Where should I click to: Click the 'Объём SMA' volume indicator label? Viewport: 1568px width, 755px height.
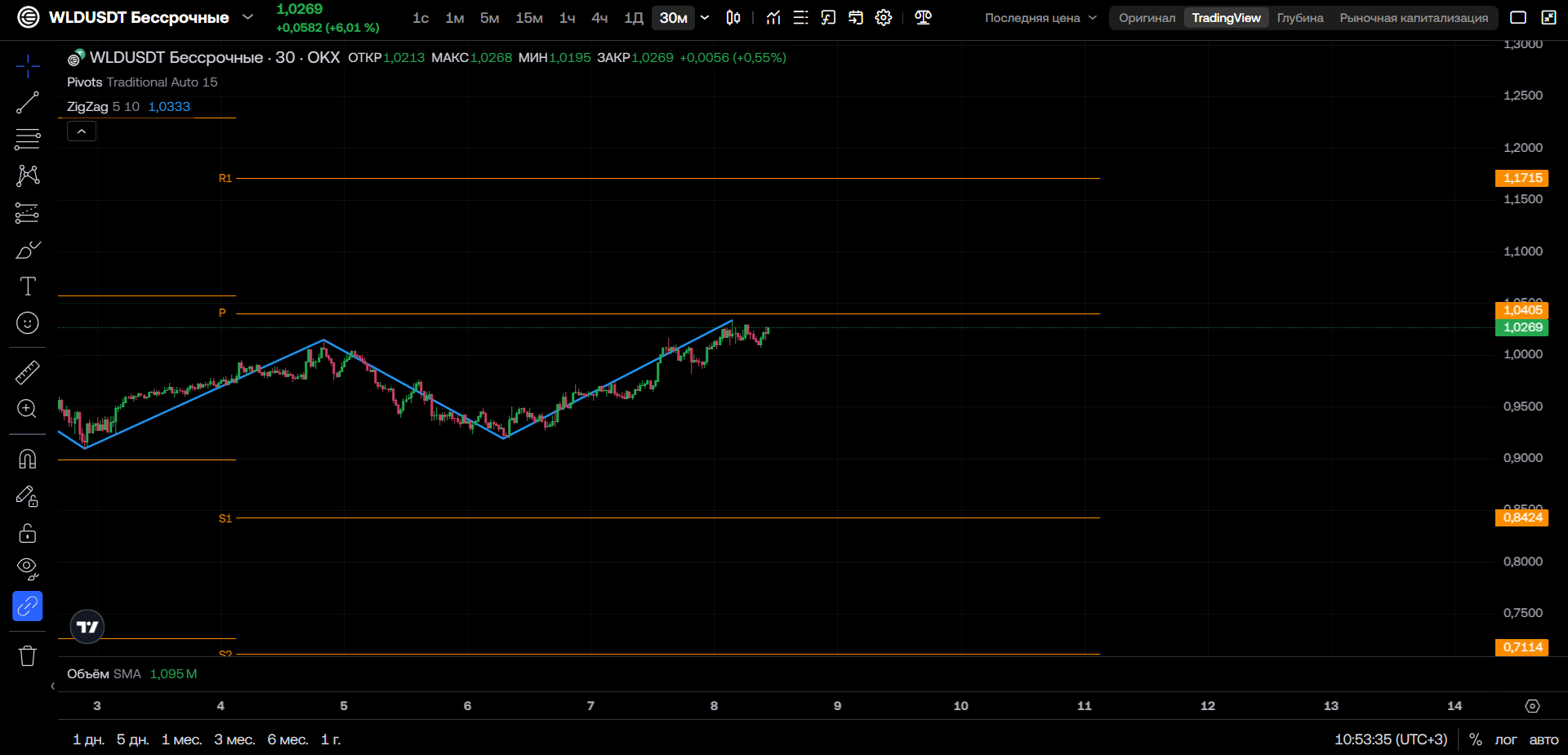click(x=104, y=674)
